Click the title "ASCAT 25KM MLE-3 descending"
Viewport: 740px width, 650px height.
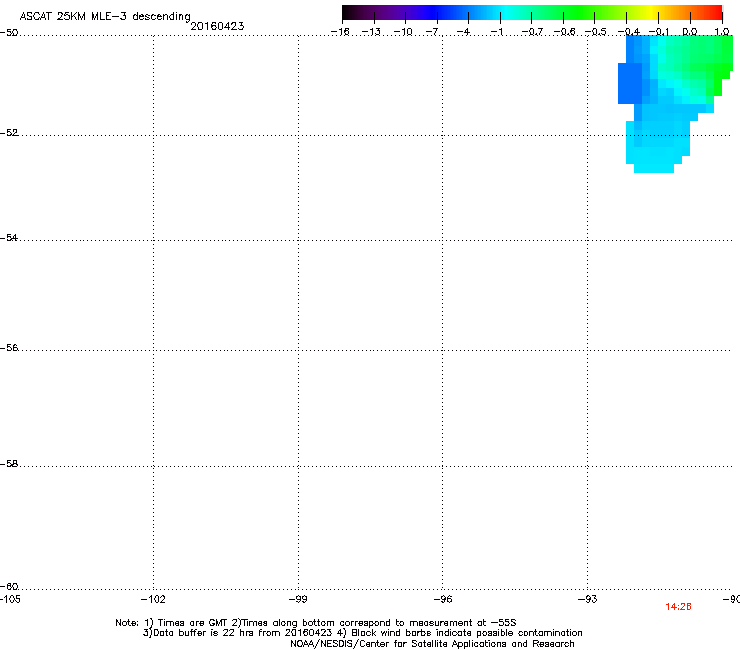click(105, 16)
